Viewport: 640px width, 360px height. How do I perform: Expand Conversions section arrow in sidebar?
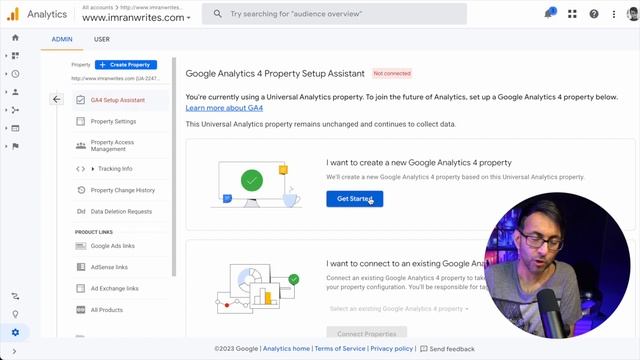(x=6, y=146)
